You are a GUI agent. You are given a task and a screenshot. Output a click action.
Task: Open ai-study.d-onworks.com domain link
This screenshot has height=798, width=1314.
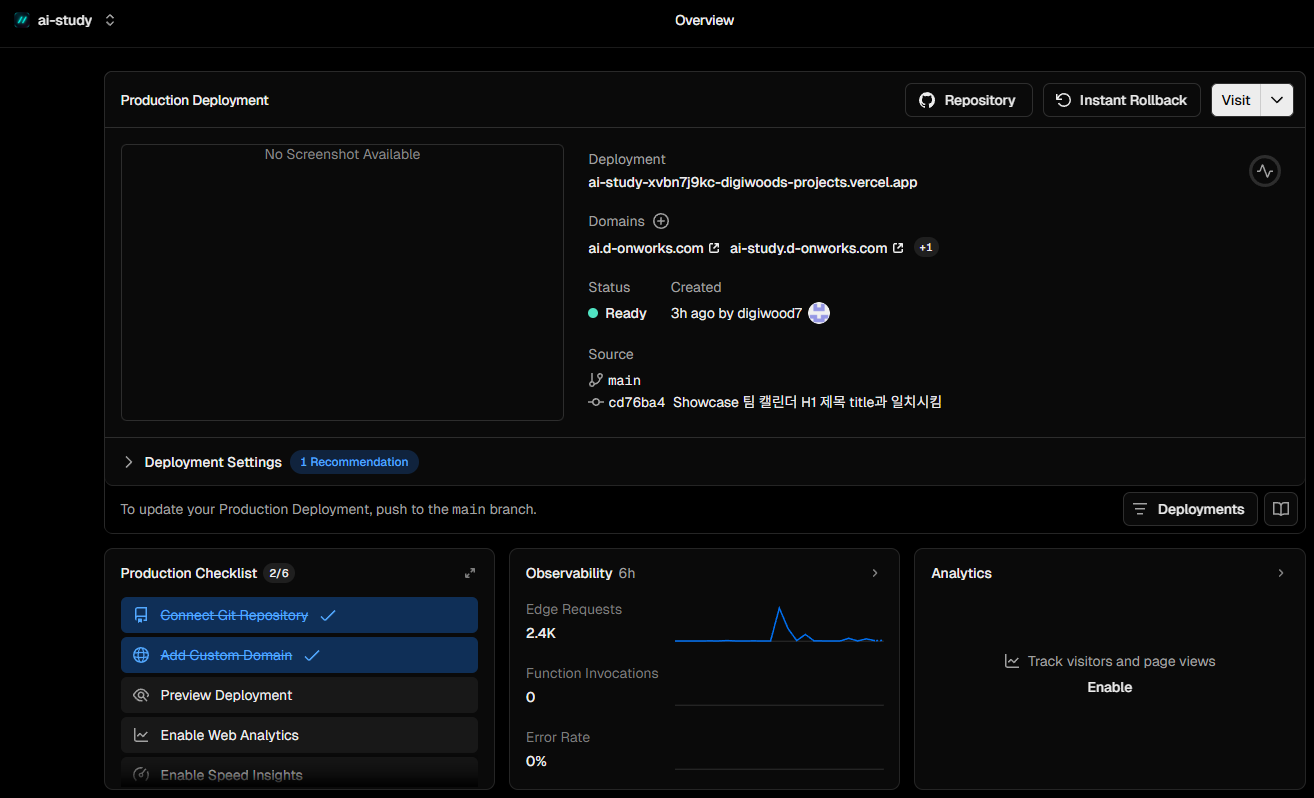coord(808,248)
